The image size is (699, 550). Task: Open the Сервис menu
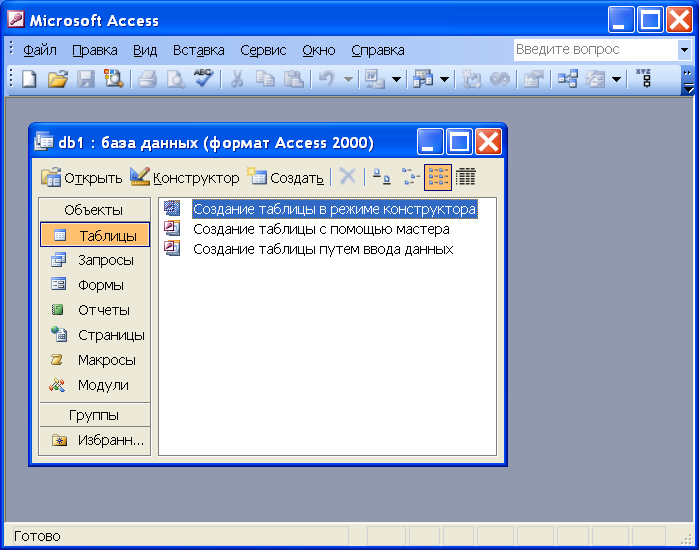[263, 50]
